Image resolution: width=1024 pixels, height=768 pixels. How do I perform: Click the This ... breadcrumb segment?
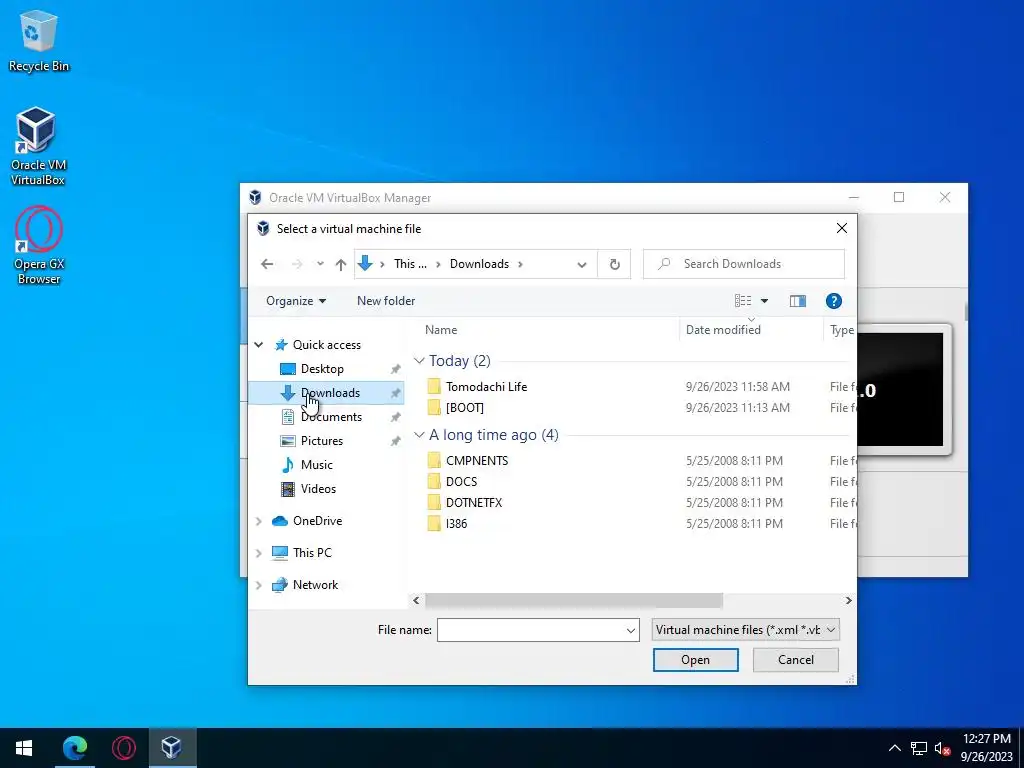[410, 264]
